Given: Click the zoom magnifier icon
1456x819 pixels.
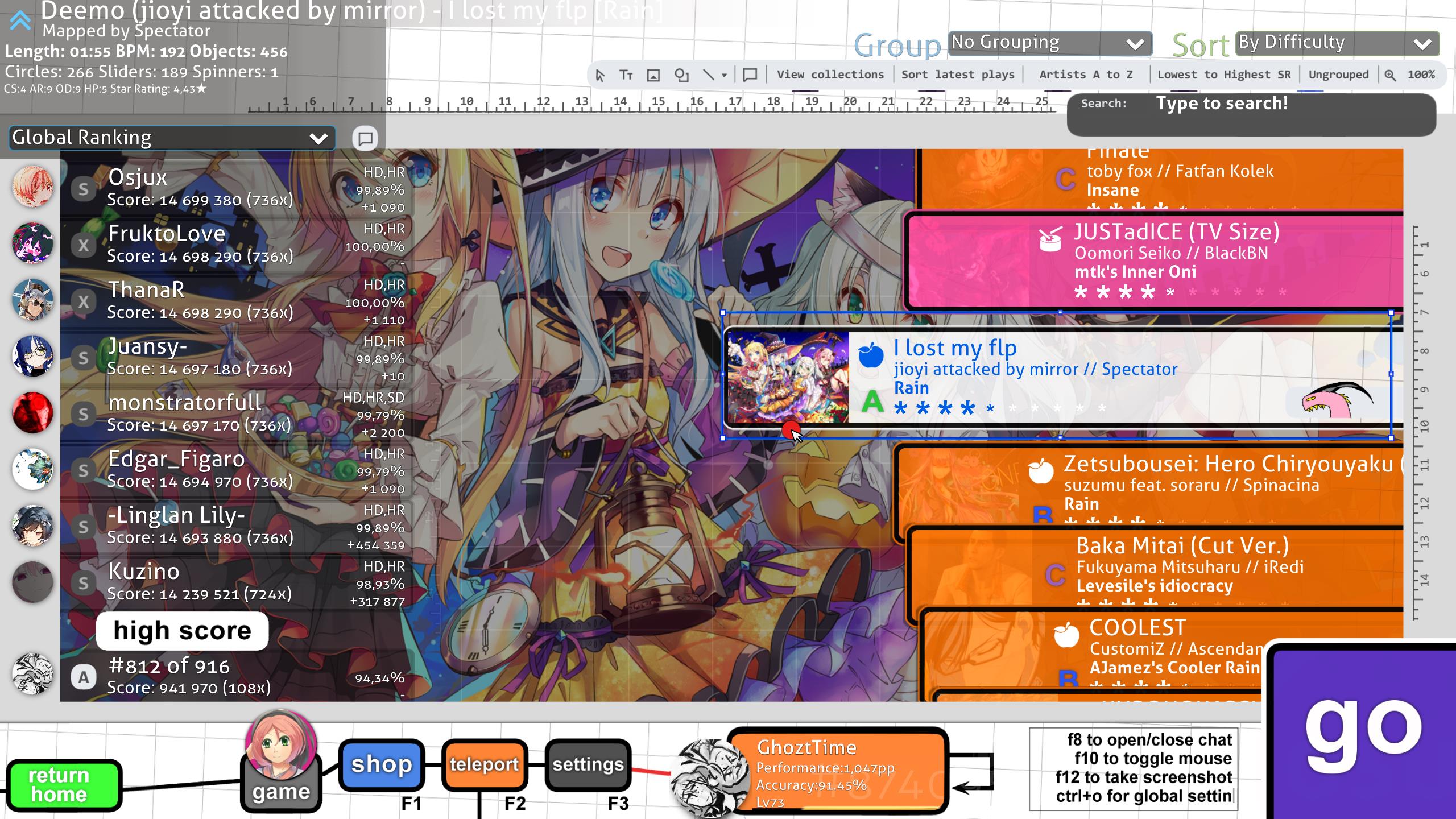Looking at the screenshot, I should (1390, 75).
